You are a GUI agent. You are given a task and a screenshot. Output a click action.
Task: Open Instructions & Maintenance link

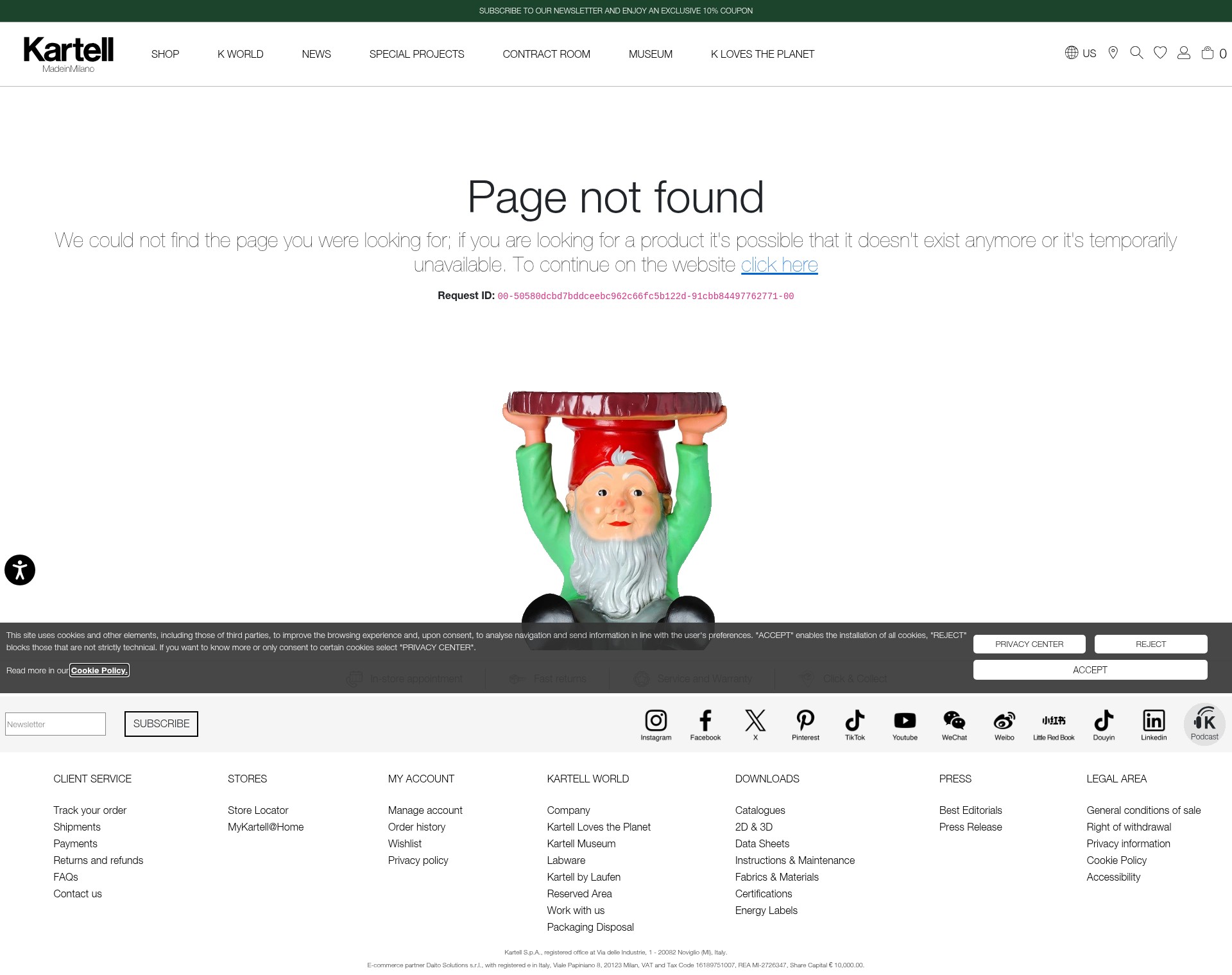[795, 860]
